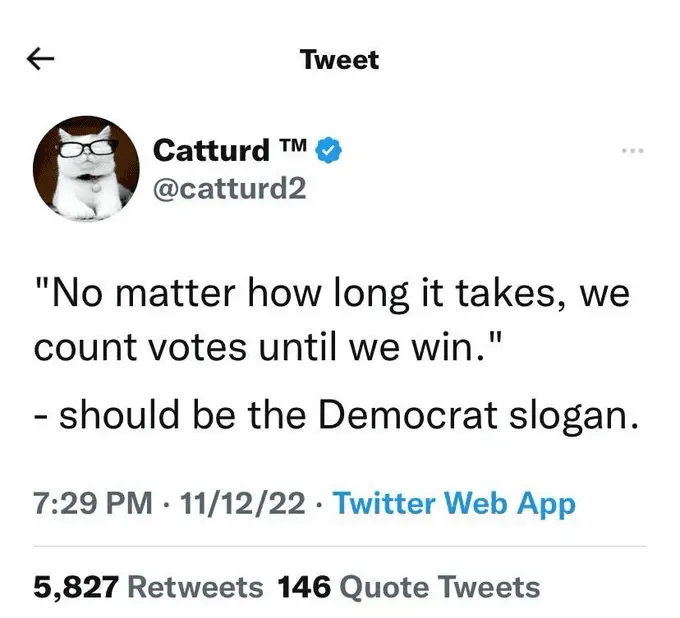View the 5,827 Retweets list

(x=149, y=586)
